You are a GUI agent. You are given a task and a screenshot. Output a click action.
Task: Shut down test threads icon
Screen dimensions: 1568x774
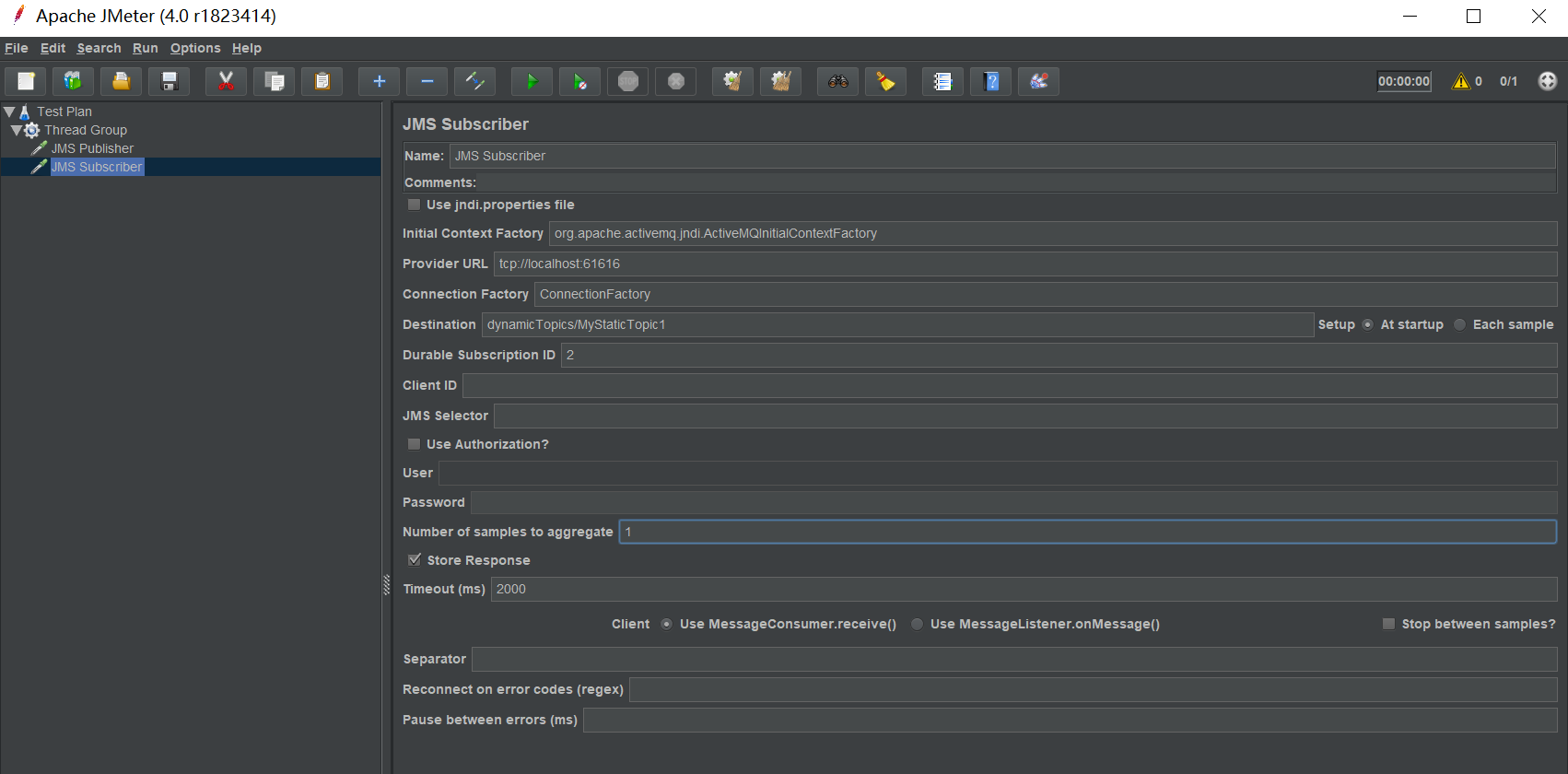675,81
